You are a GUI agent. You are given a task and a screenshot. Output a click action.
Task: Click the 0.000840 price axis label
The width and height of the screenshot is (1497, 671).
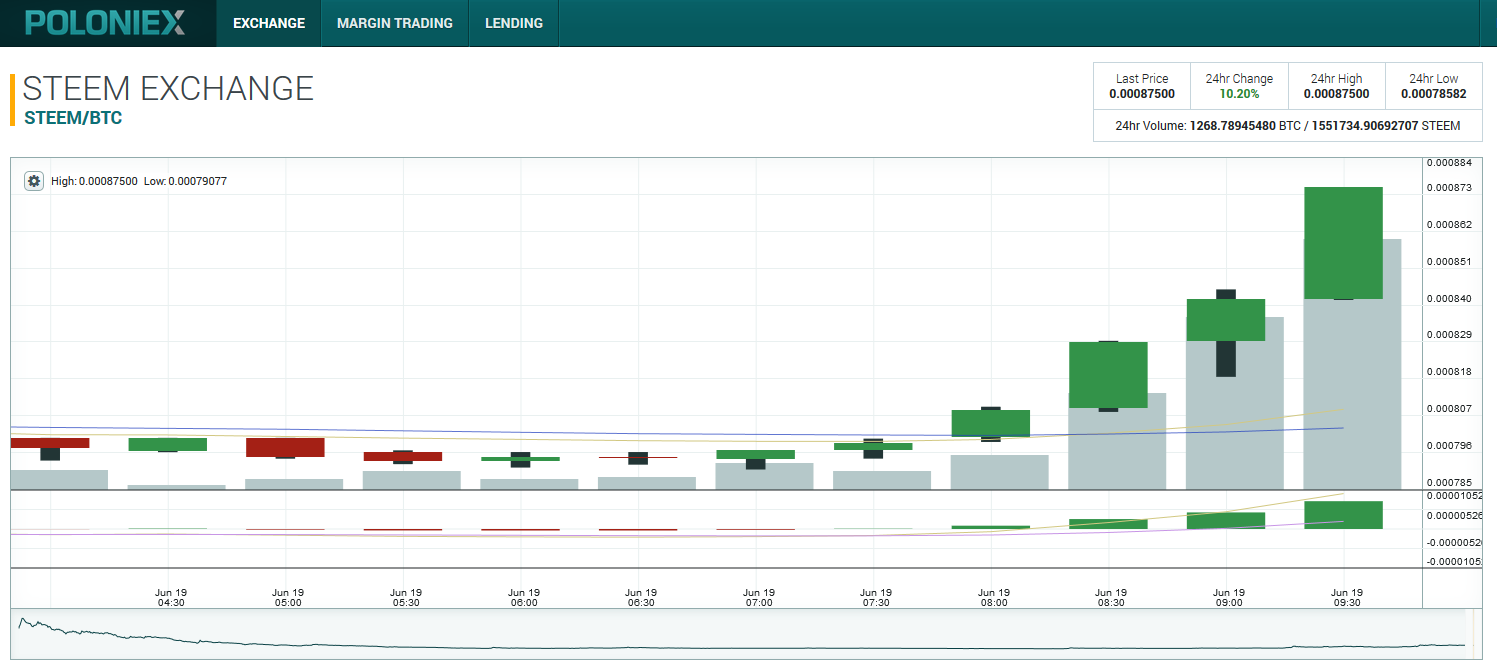1448,299
